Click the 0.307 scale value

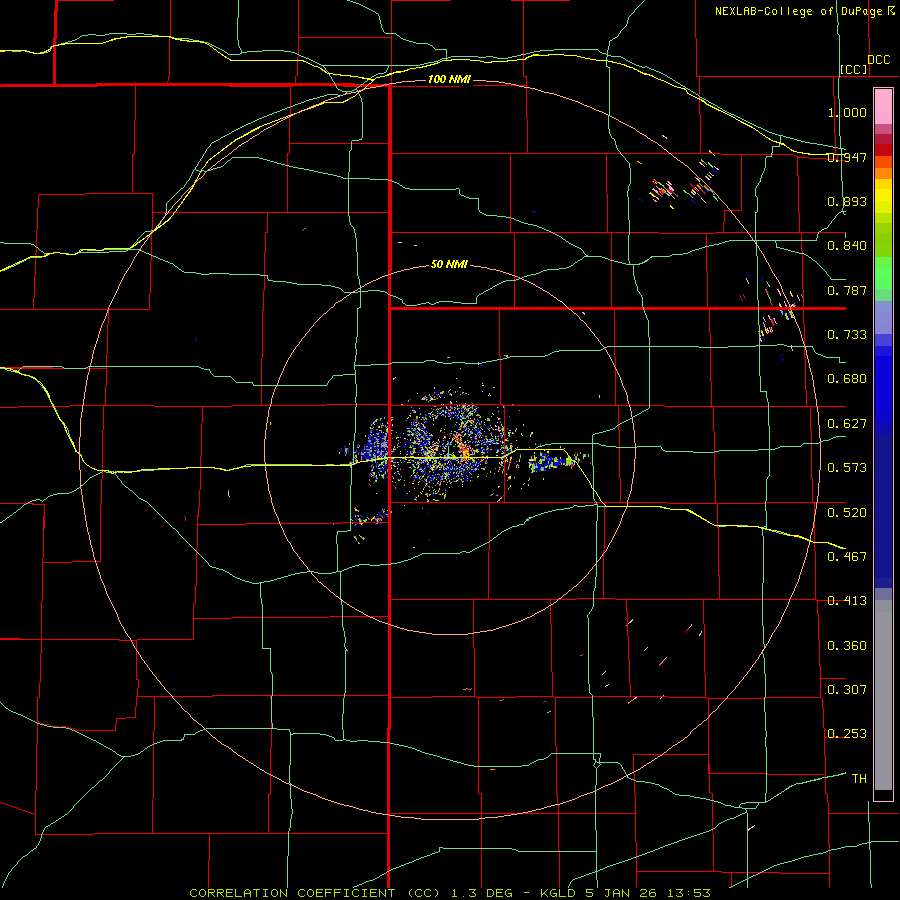tap(847, 690)
